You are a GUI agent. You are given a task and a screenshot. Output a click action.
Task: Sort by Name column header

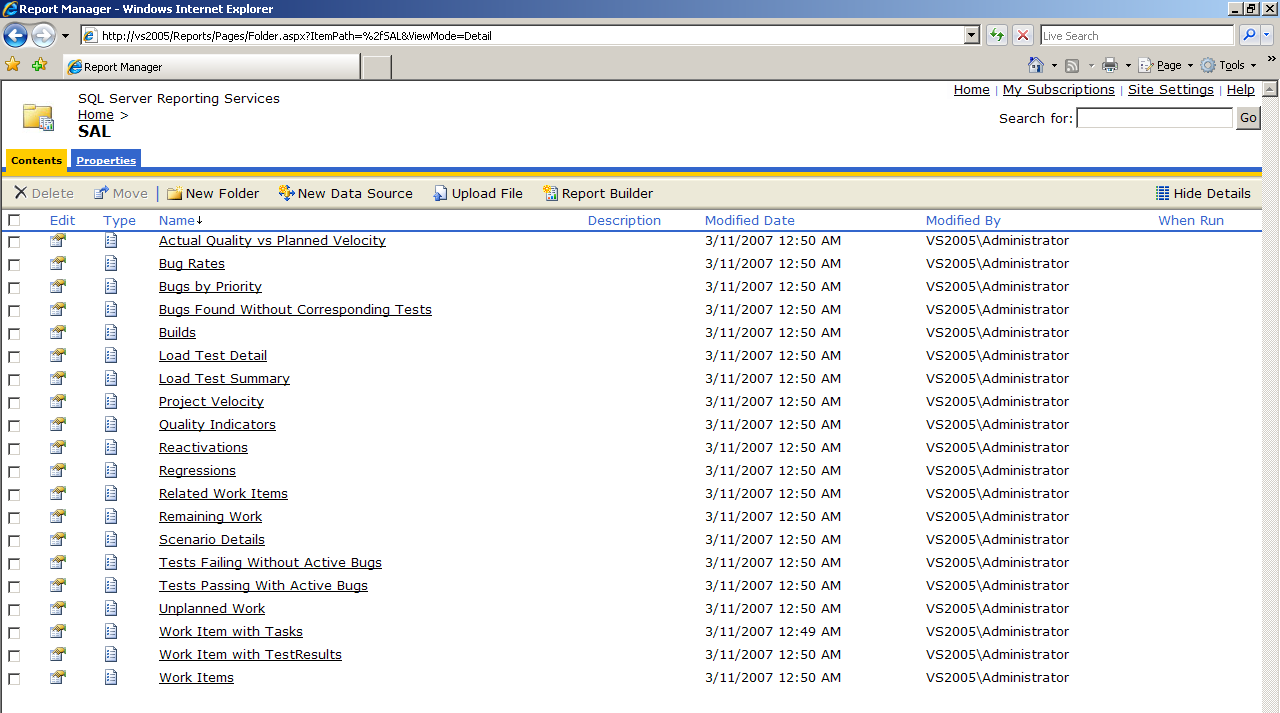tap(177, 220)
